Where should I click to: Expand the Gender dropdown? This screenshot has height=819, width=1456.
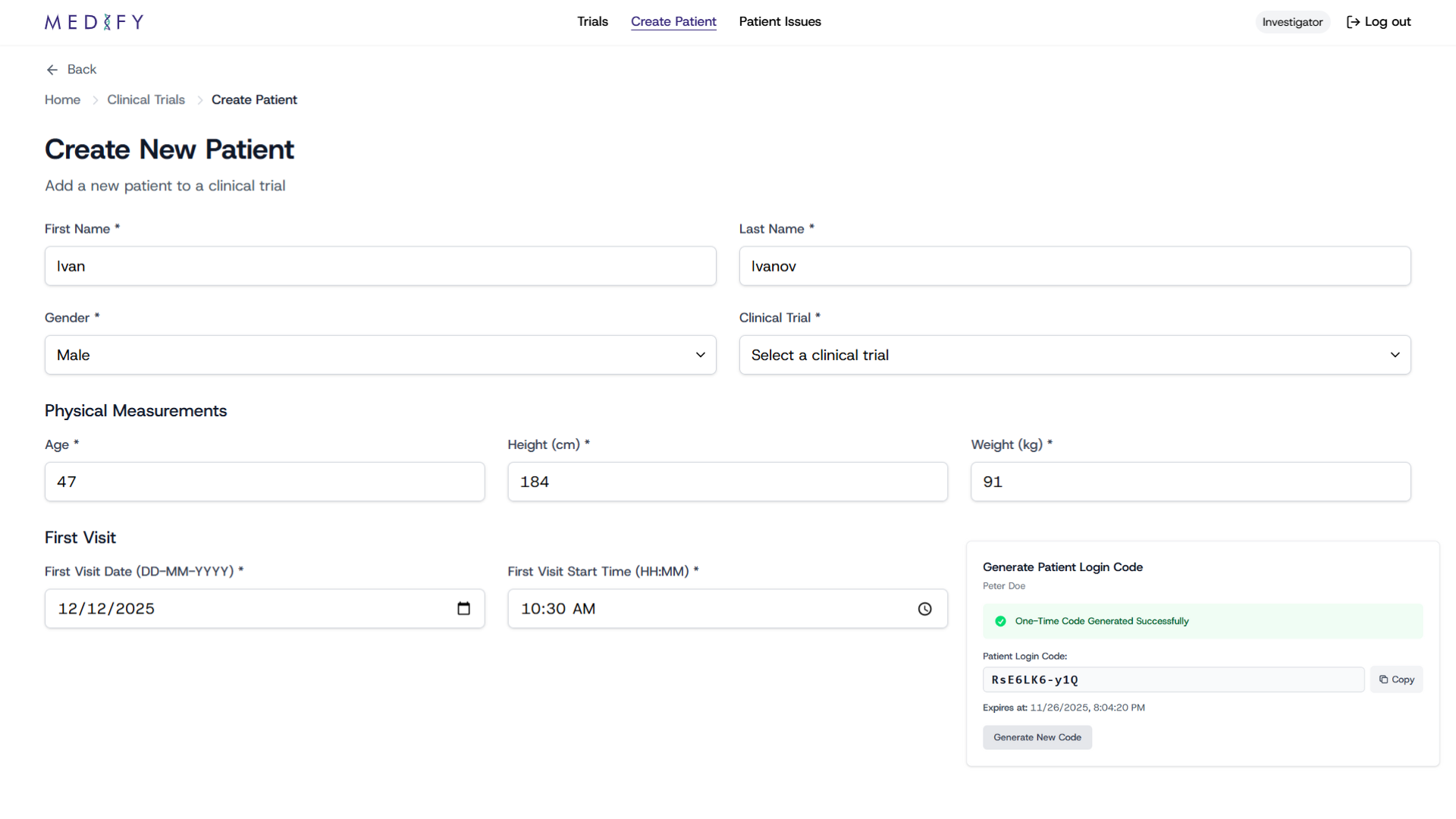(x=380, y=355)
